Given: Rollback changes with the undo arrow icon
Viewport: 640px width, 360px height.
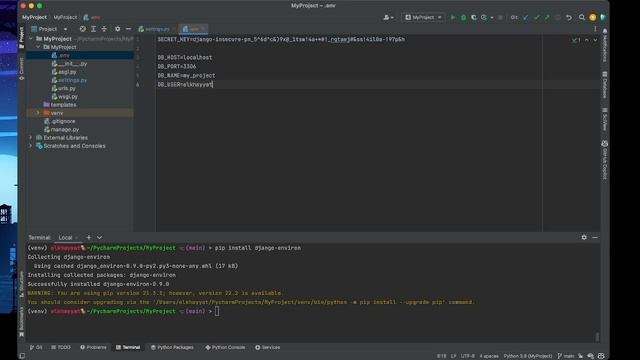Looking at the screenshot, I should [569, 18].
